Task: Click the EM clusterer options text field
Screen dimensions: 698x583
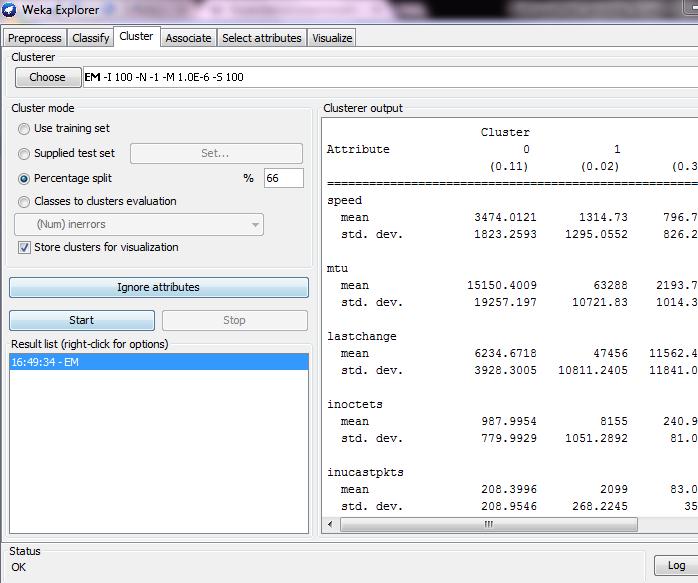Action: point(390,77)
